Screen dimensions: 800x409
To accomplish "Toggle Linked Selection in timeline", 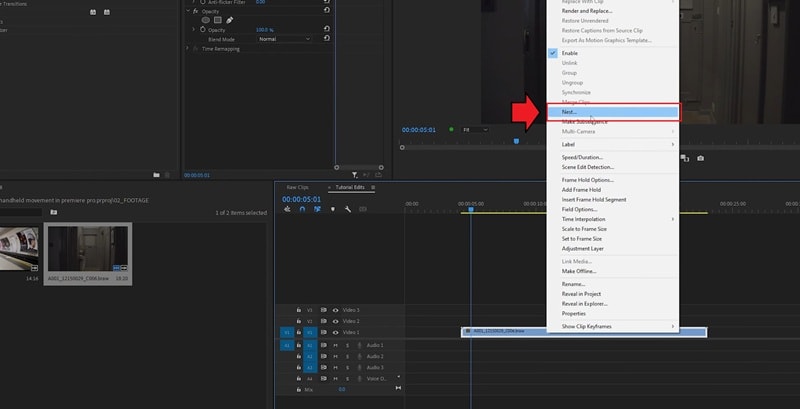I will pyautogui.click(x=317, y=209).
